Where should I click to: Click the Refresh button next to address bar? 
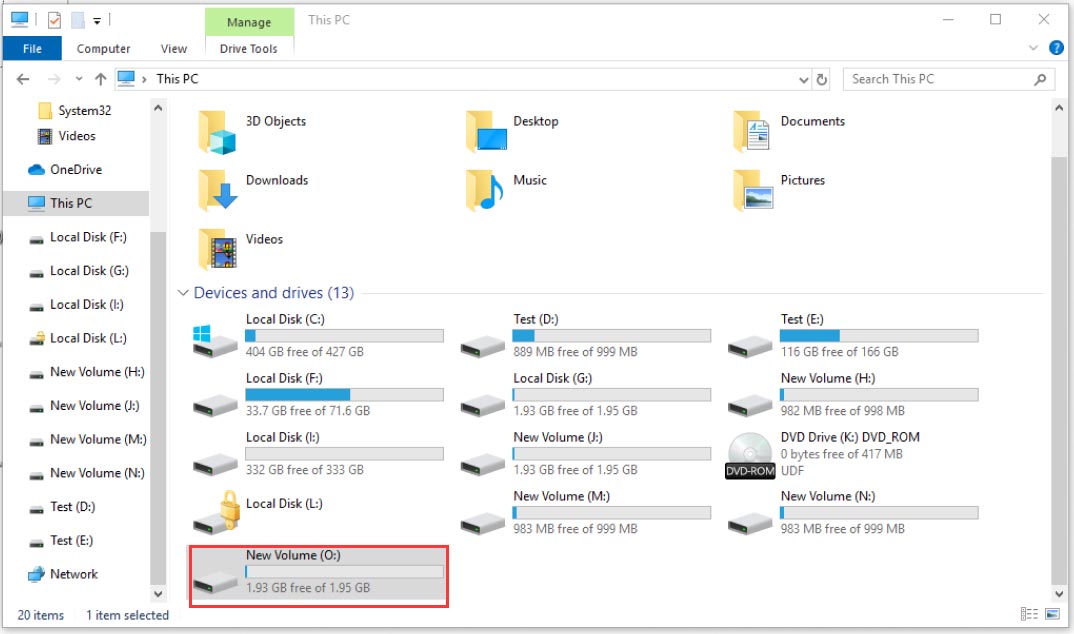[x=822, y=78]
